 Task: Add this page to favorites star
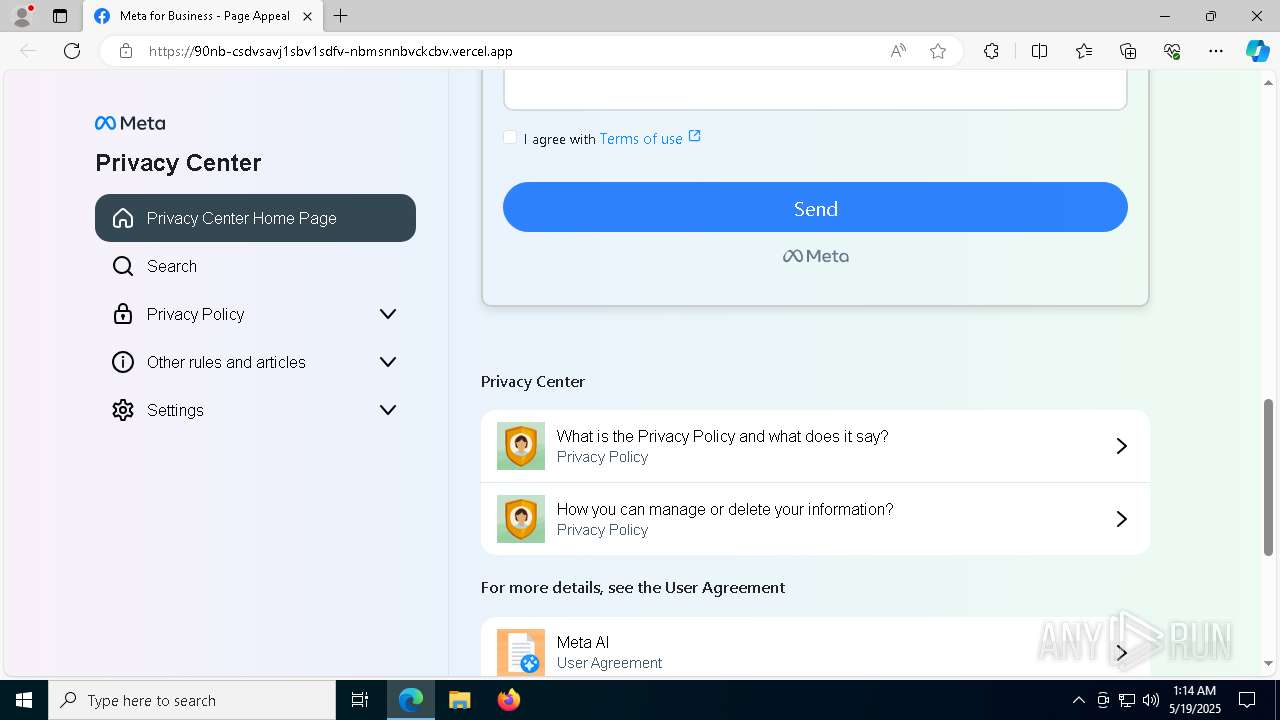point(938,51)
